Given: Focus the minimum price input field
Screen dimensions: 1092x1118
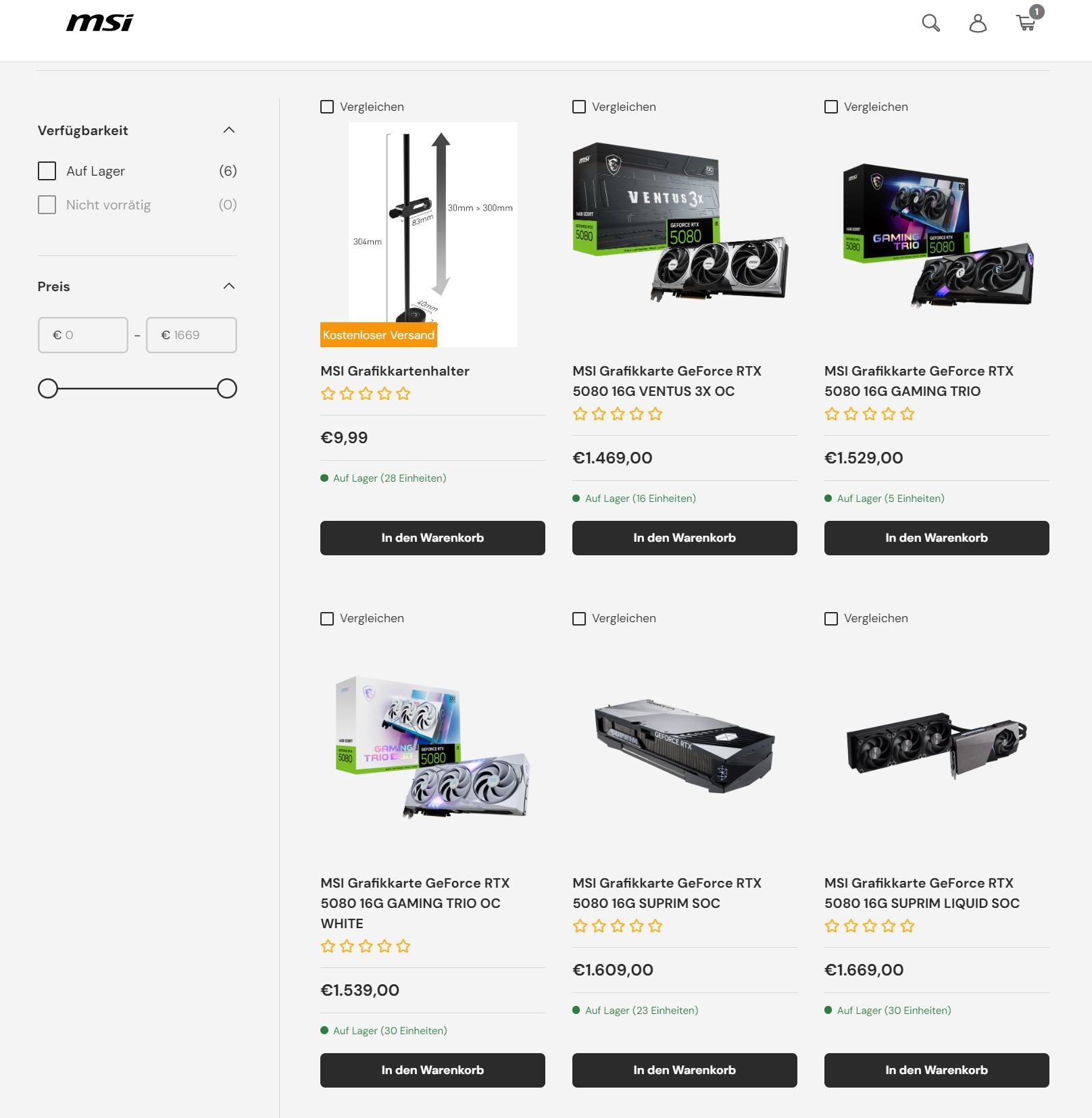Looking at the screenshot, I should (x=83, y=335).
